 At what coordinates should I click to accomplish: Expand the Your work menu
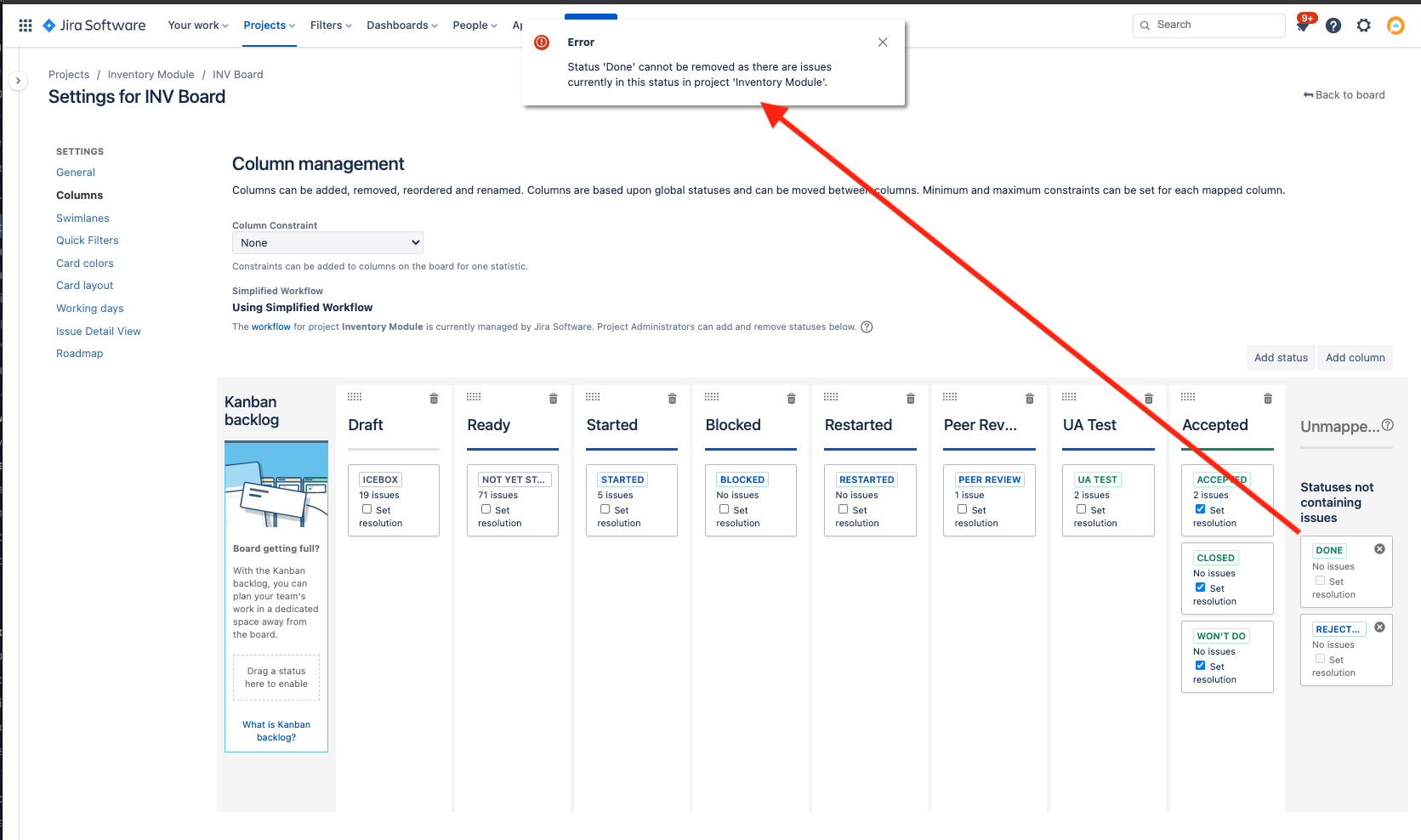pos(198,26)
